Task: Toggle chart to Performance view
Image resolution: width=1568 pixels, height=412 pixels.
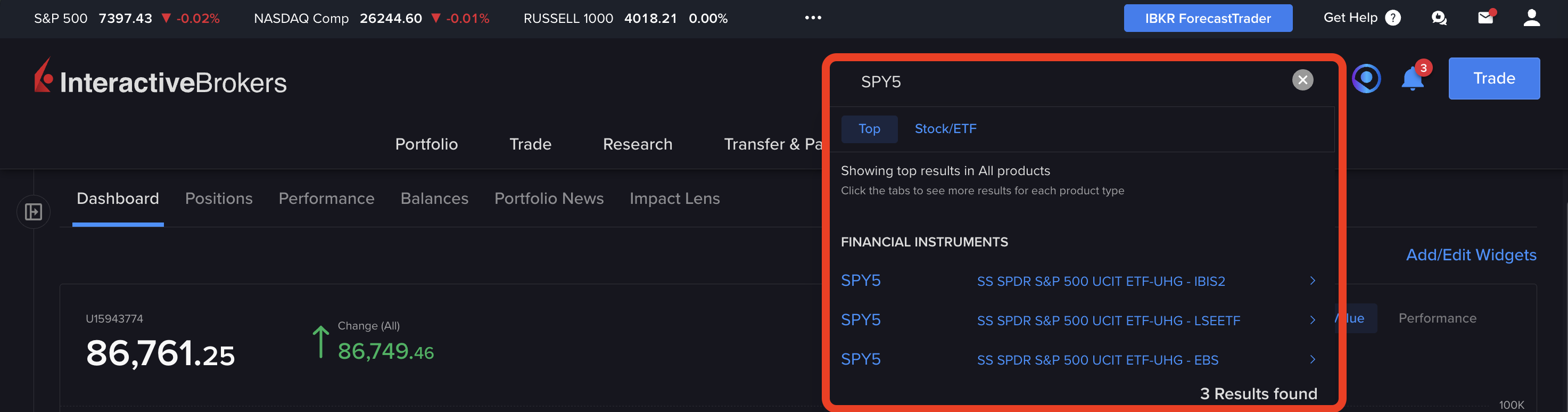Action: (x=1437, y=318)
